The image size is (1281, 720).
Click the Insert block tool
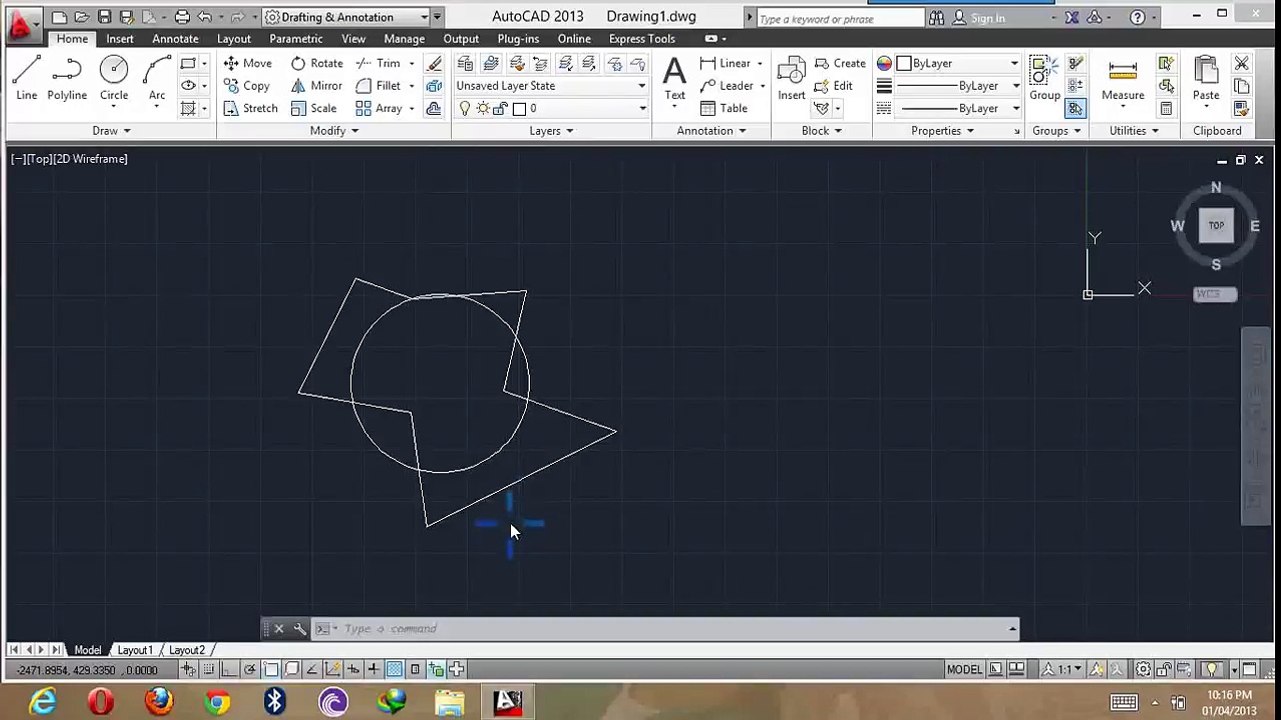791,79
